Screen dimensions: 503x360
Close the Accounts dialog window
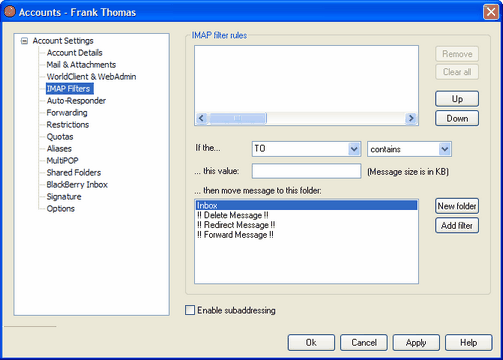pos(491,12)
